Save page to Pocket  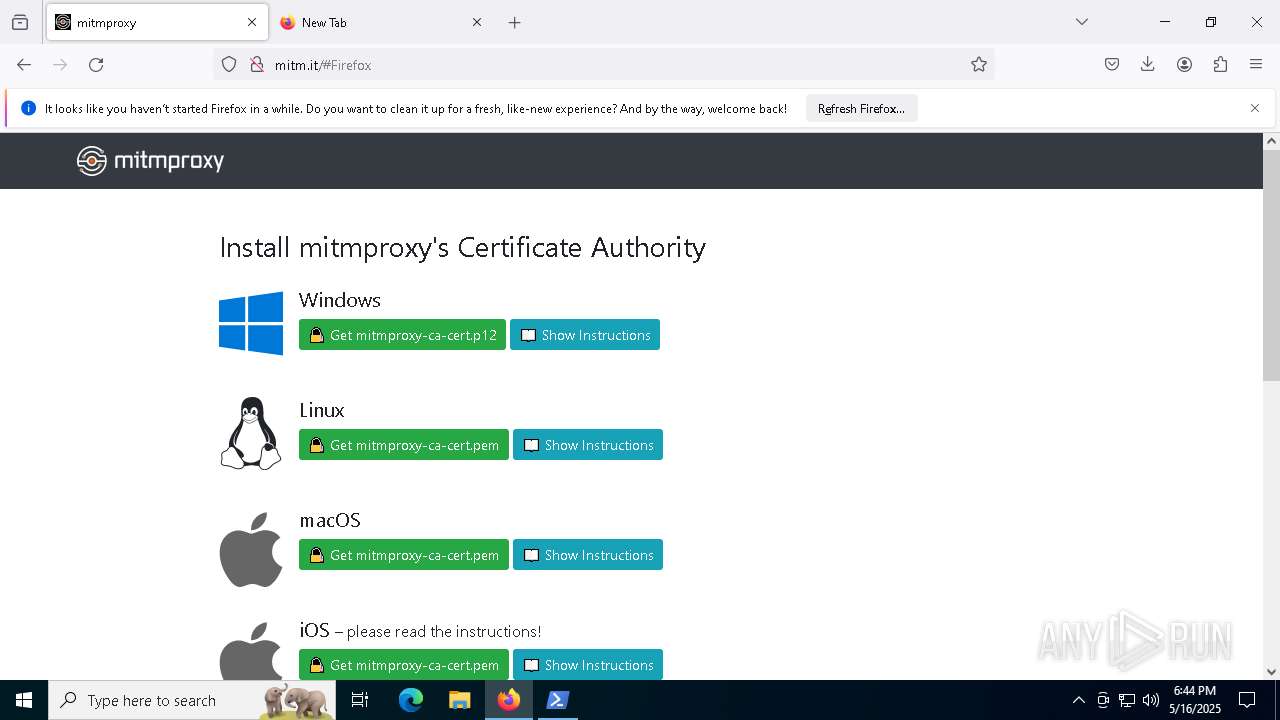(x=1112, y=64)
